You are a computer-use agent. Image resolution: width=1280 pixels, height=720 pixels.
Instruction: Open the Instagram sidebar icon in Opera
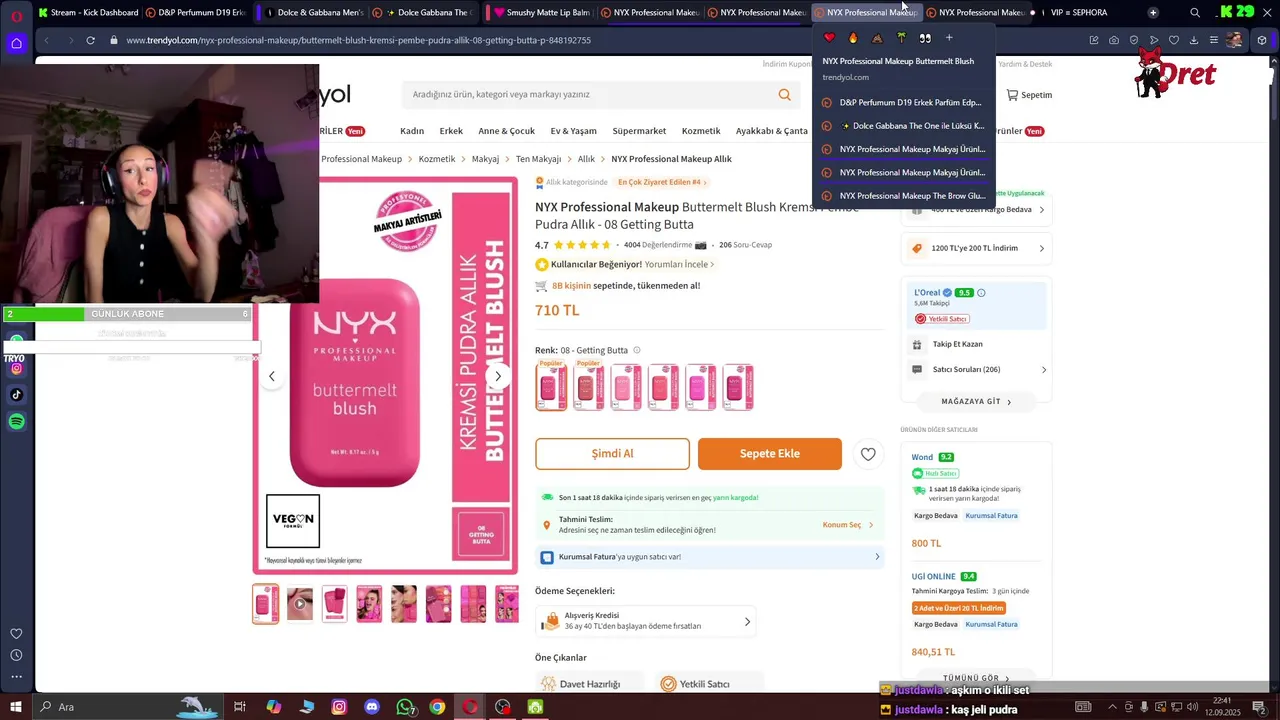click(x=16, y=368)
